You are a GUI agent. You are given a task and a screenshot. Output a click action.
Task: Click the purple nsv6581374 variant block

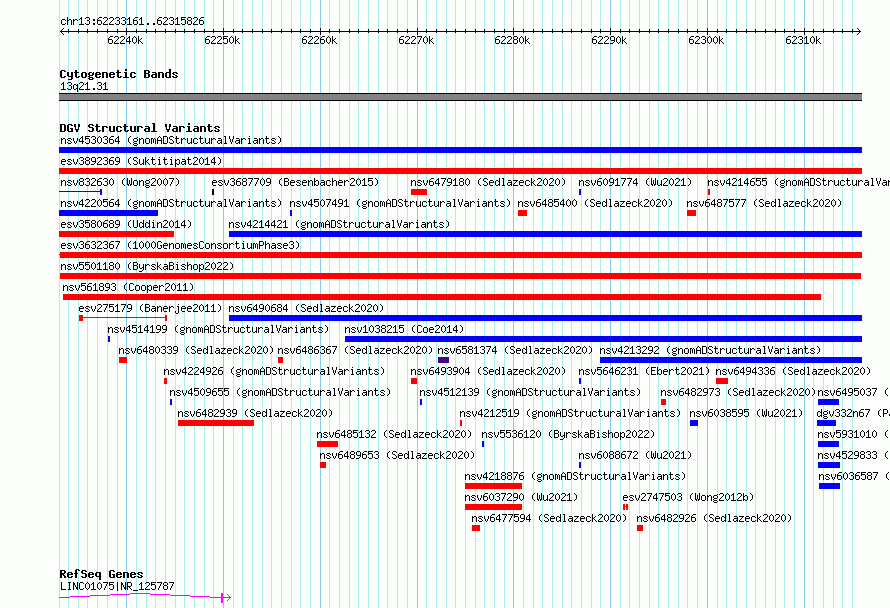coord(443,360)
